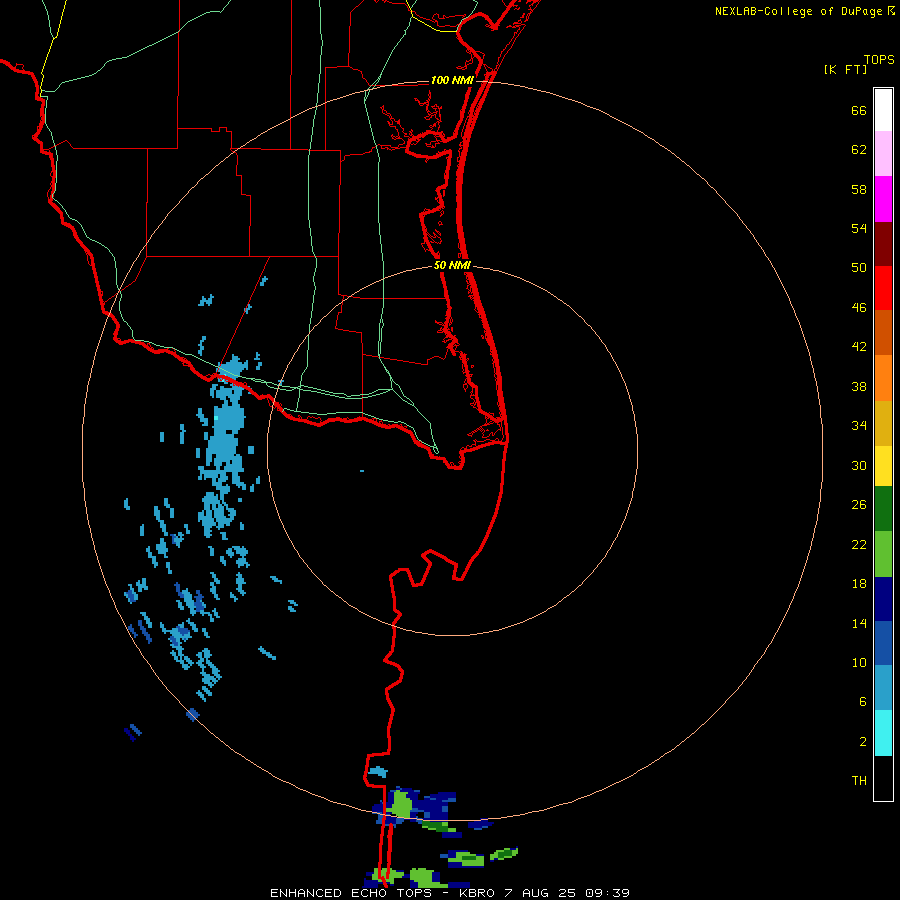Click the bright red swatch near 50
The image size is (900, 900).
click(883, 288)
